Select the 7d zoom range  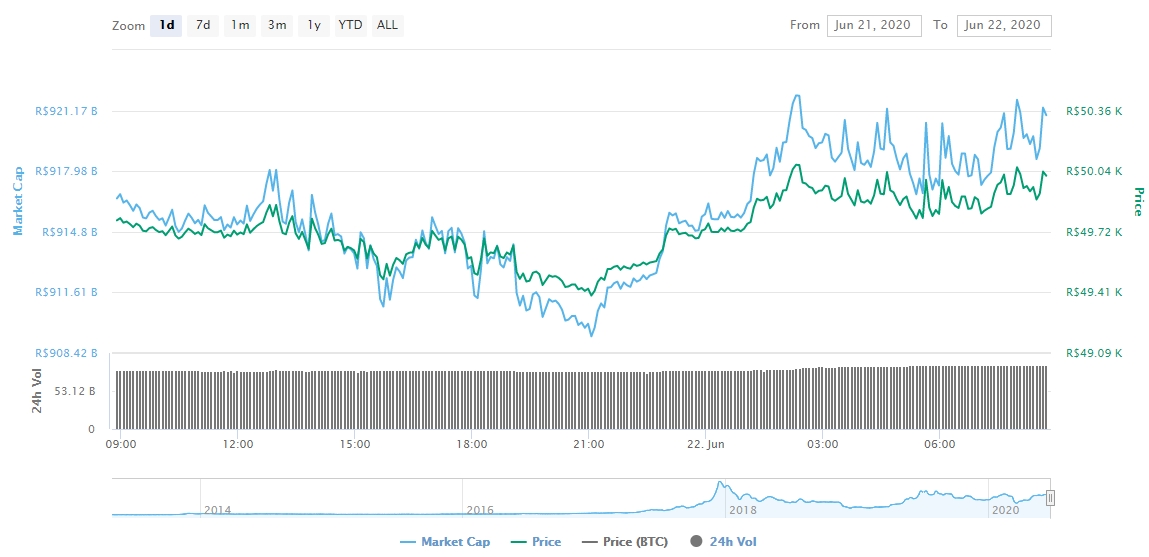tap(203, 26)
